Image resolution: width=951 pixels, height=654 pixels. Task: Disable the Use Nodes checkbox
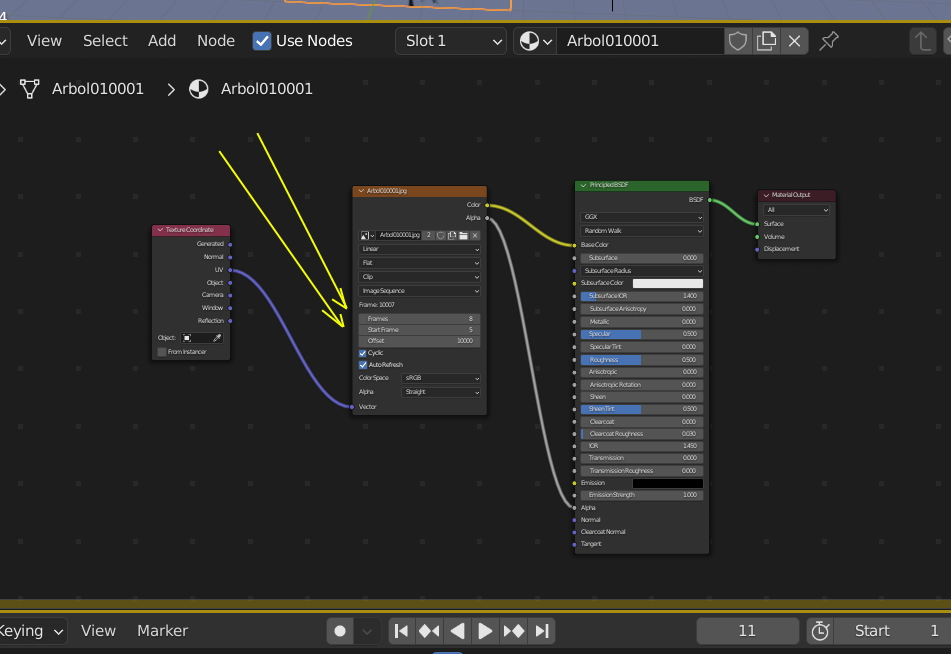click(261, 41)
